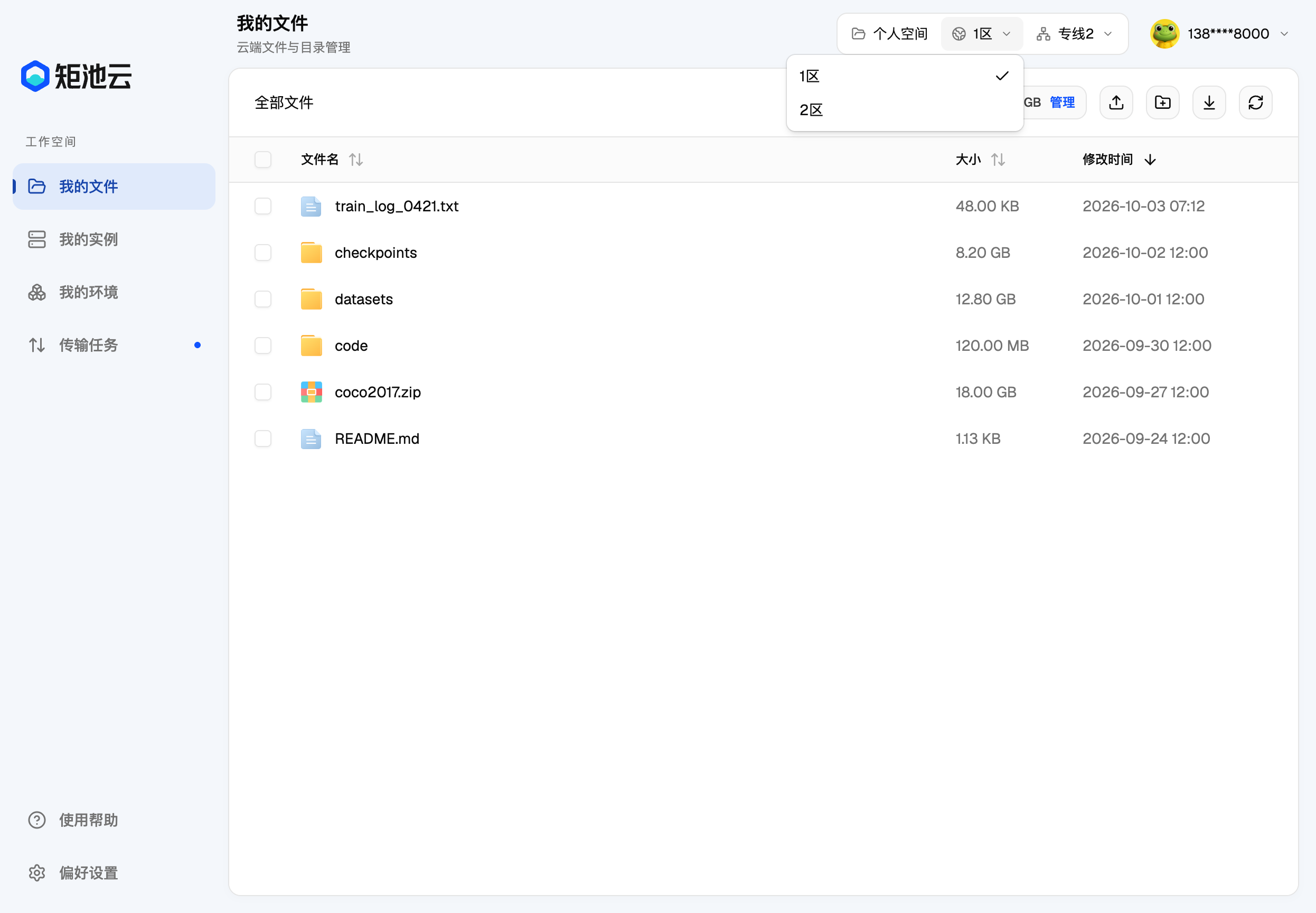Open 传输任务 in the sidebar
1316x913 pixels.
(x=114, y=345)
